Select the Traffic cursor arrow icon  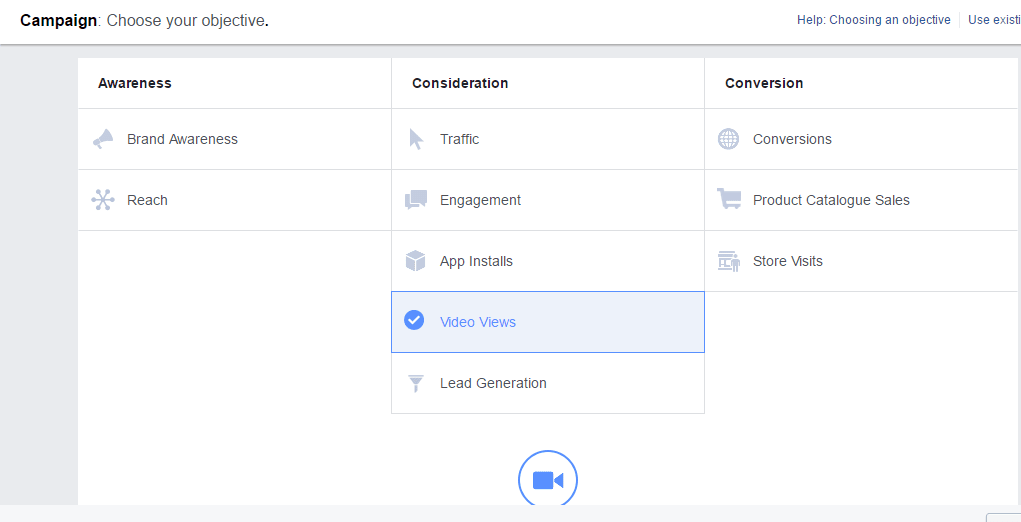click(416, 139)
